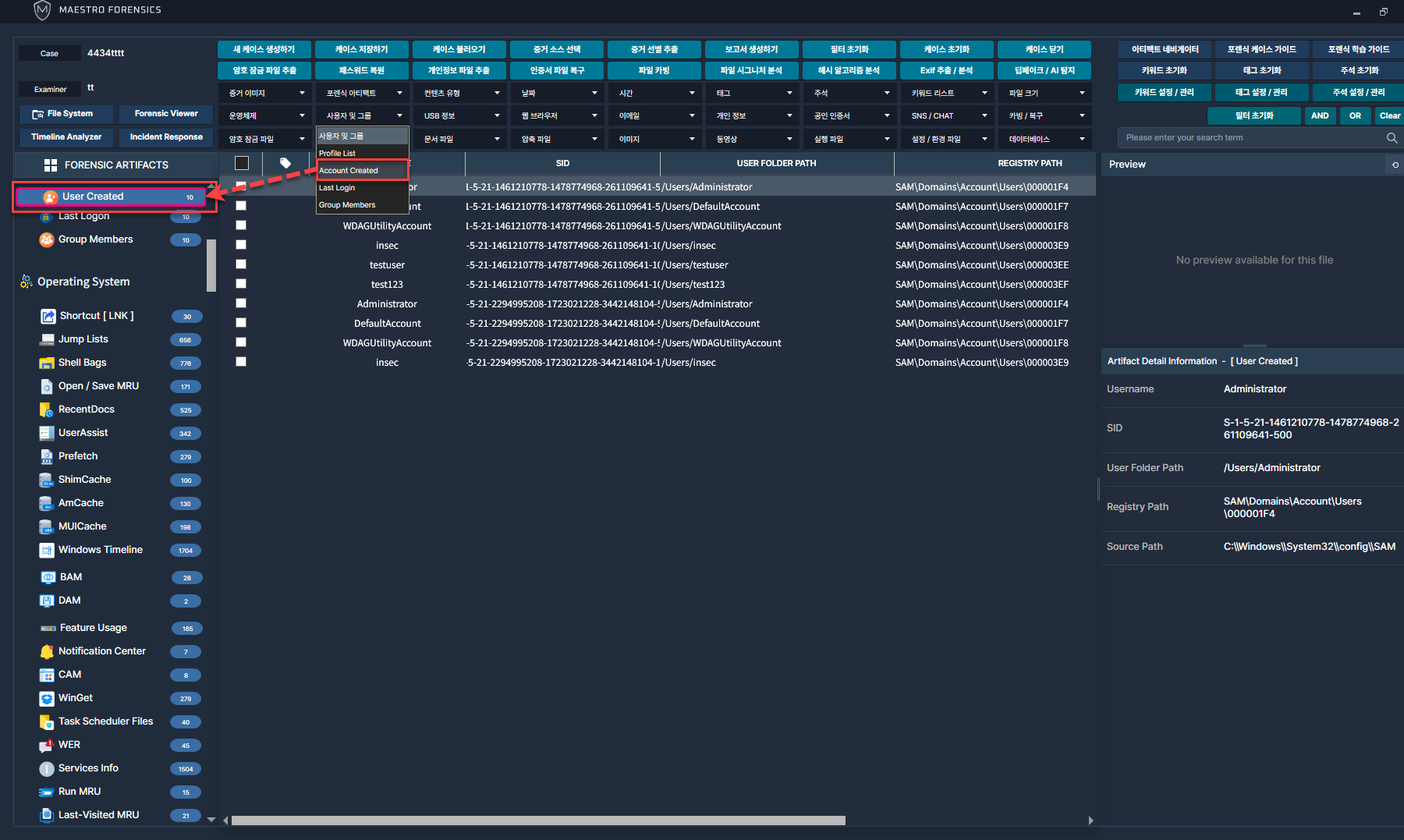Toggle the select-all checkbox in table header
This screenshot has height=840, width=1404.
pos(242,163)
